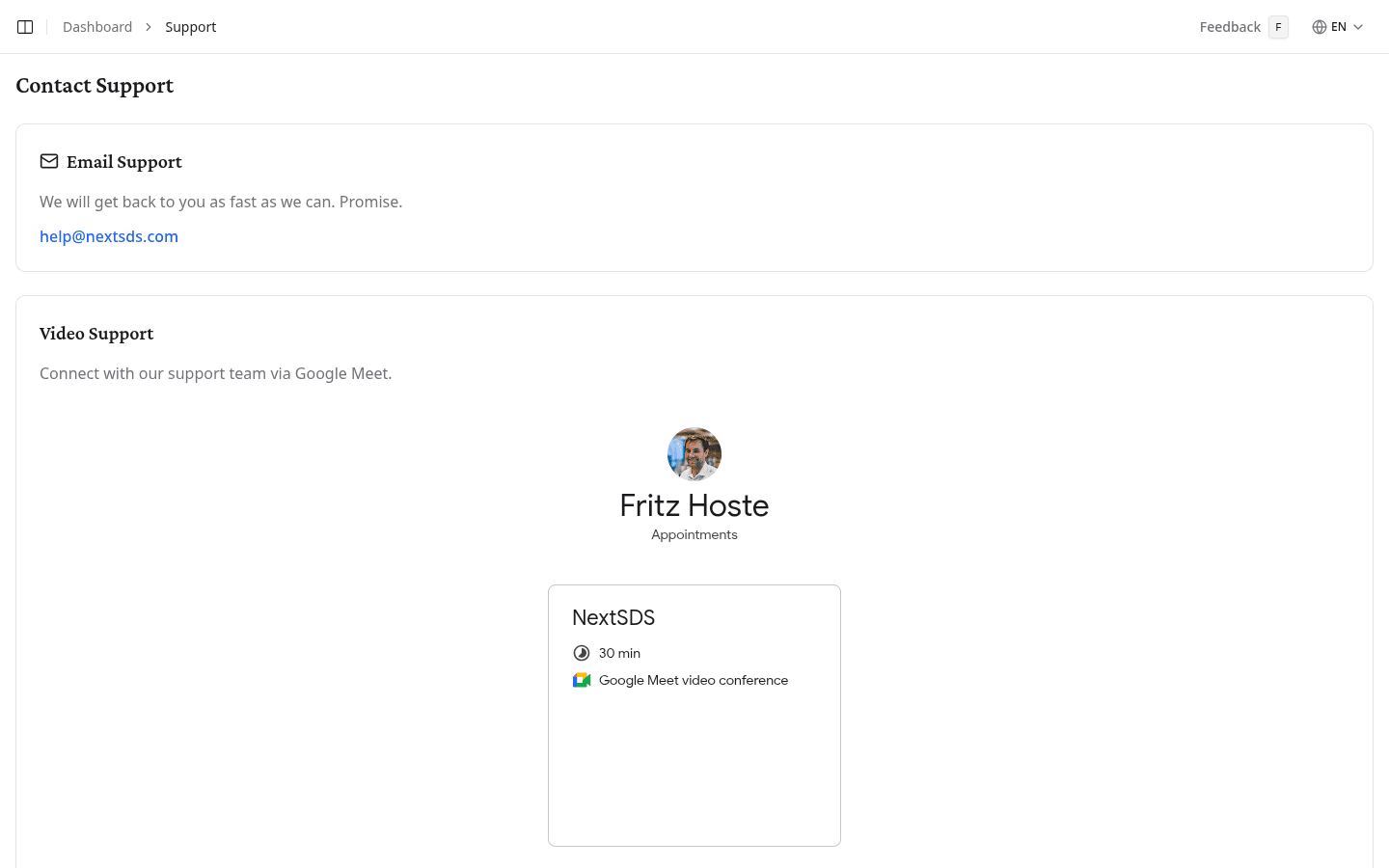Click the F keyboard shortcut badge
This screenshot has width=1389, height=868.
pyautogui.click(x=1277, y=27)
